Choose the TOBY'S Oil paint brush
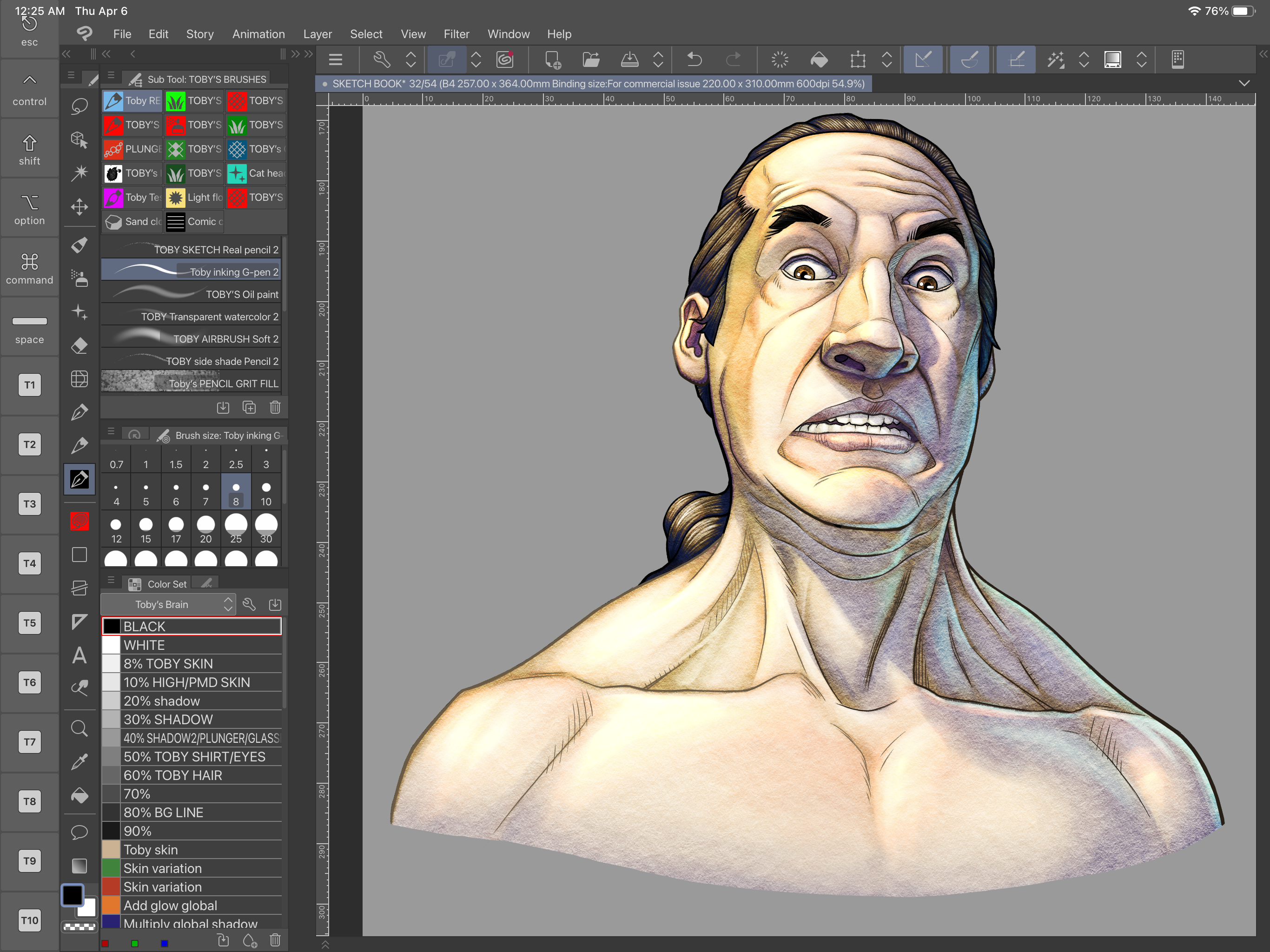 (191, 294)
